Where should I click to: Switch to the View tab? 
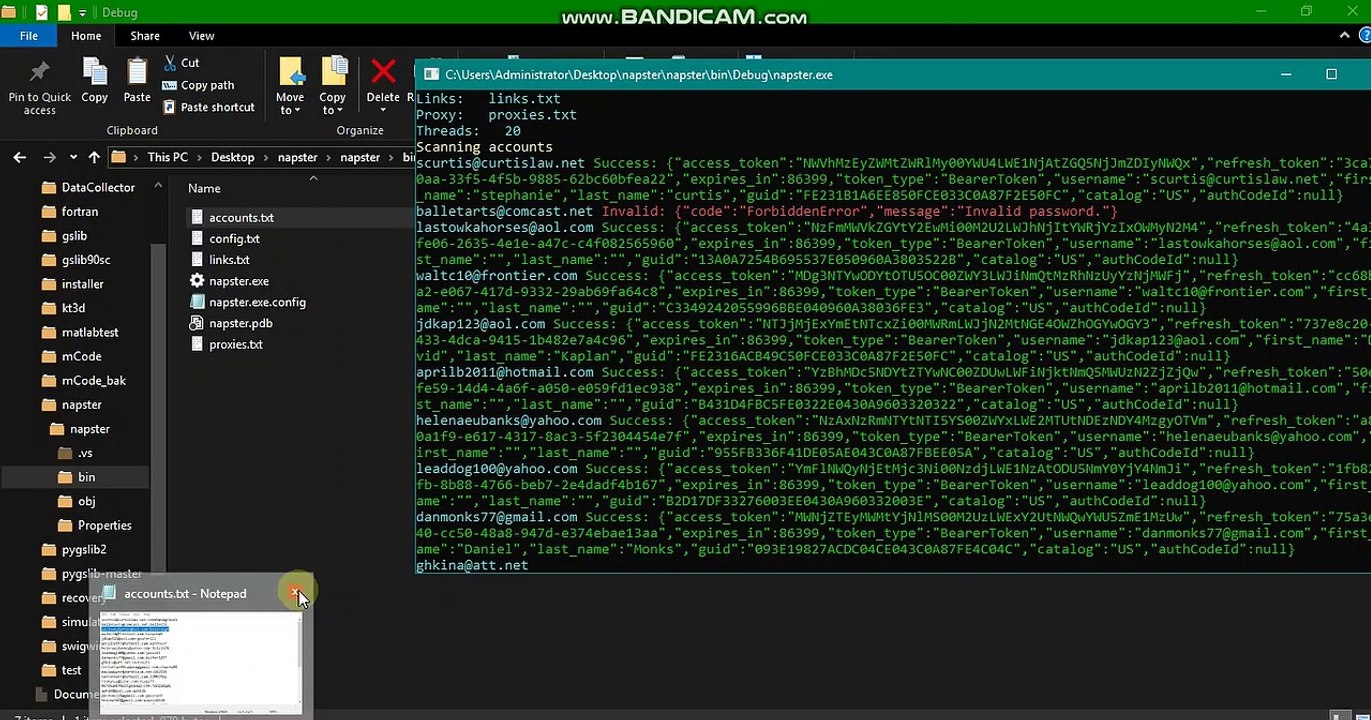(201, 36)
